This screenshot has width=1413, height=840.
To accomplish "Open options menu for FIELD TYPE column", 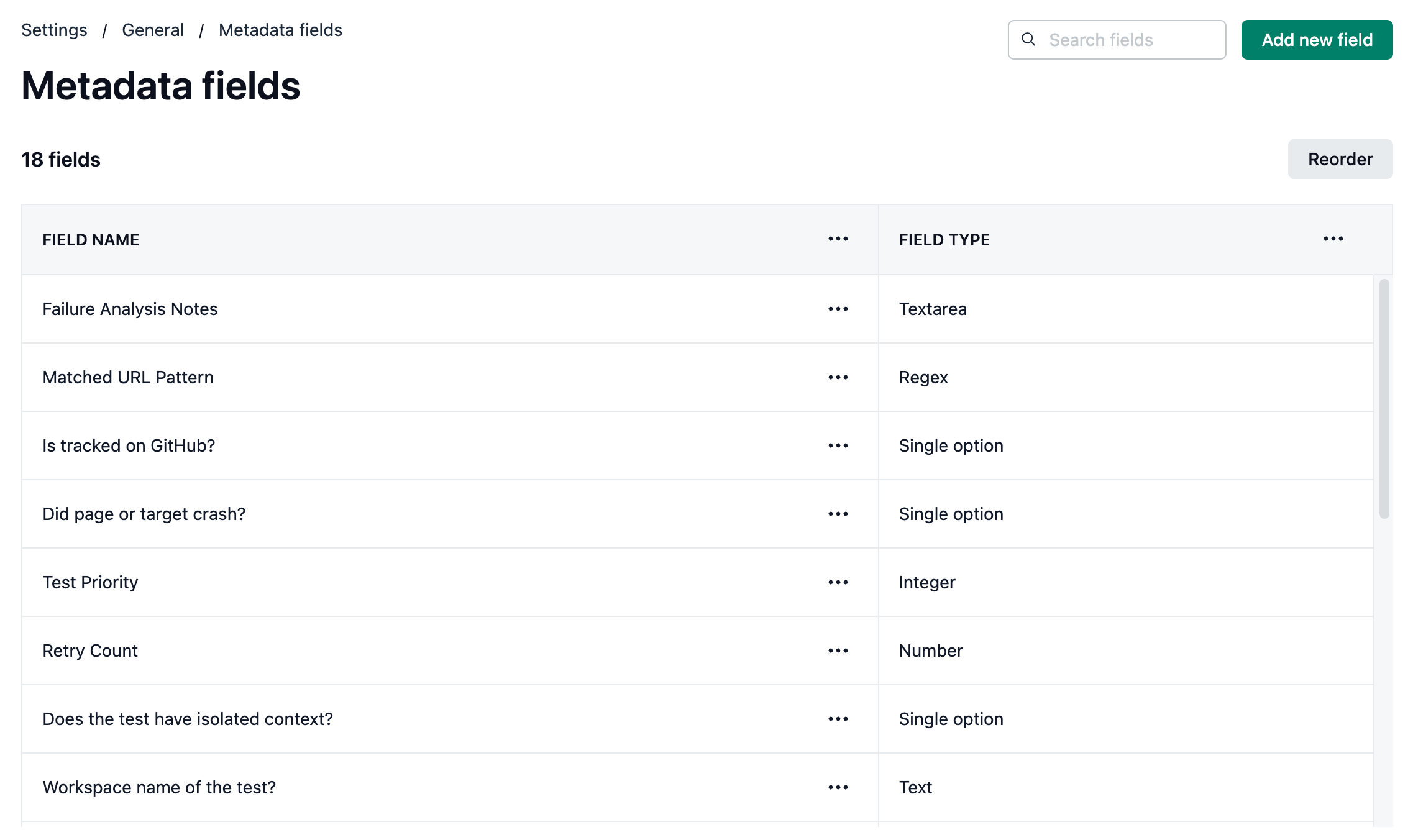I will click(x=1333, y=239).
